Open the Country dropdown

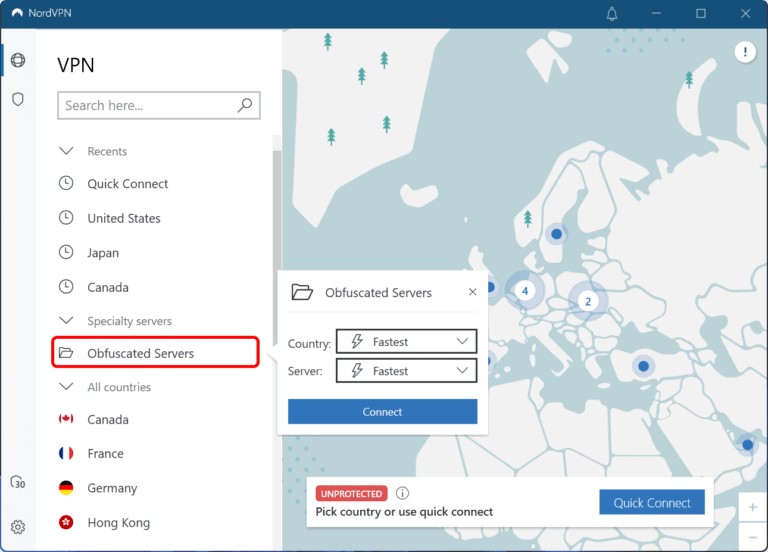(406, 342)
